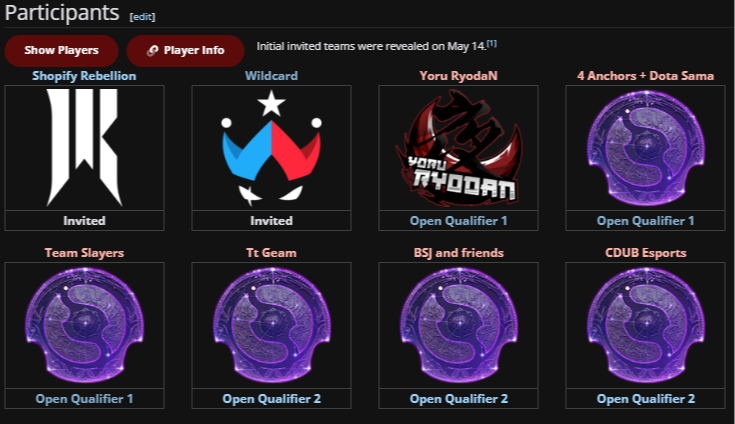Click the CDUB Esports team name link
This screenshot has height=424, width=735.
(x=645, y=253)
